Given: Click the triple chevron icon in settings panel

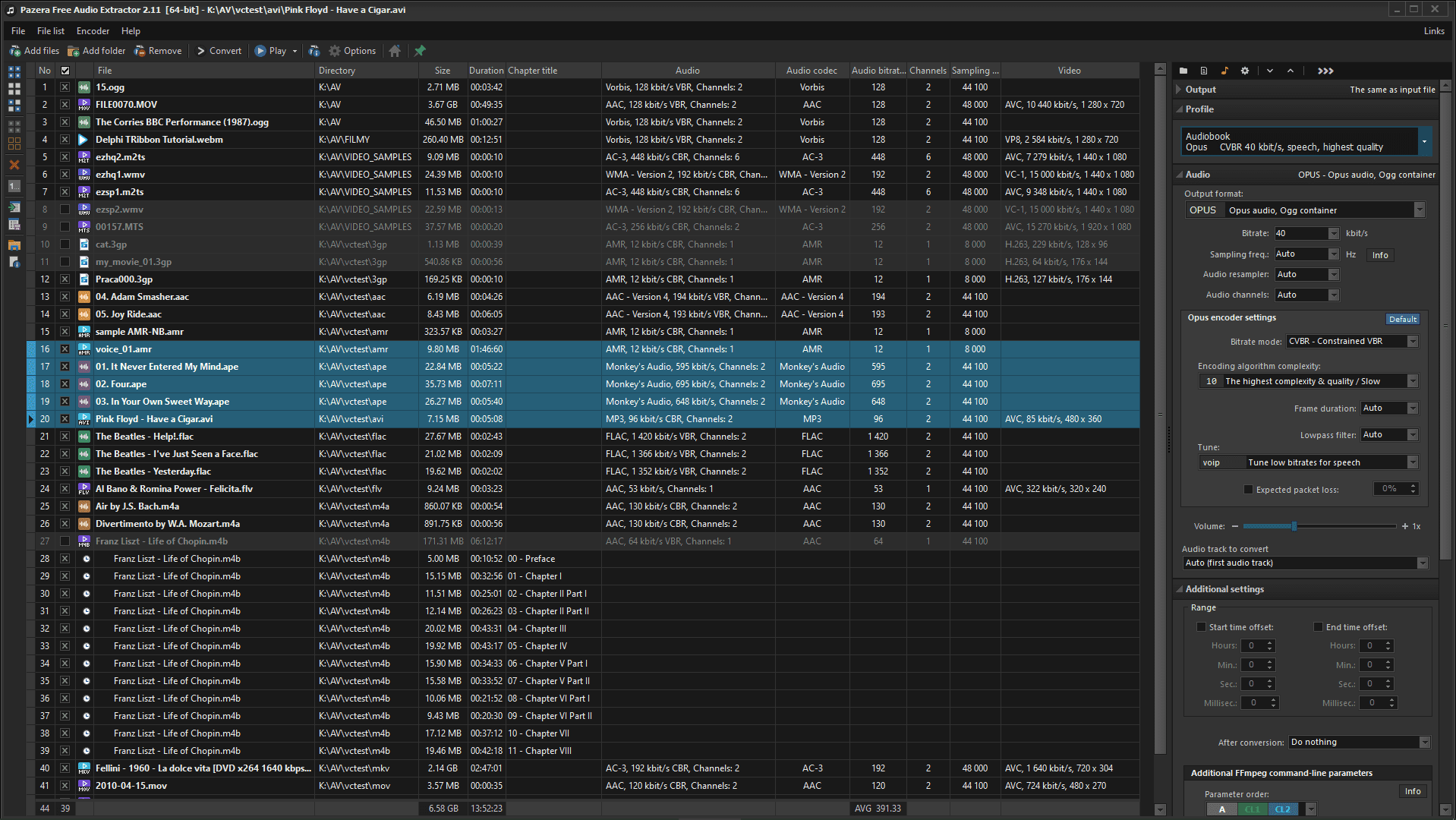Looking at the screenshot, I should (1325, 71).
